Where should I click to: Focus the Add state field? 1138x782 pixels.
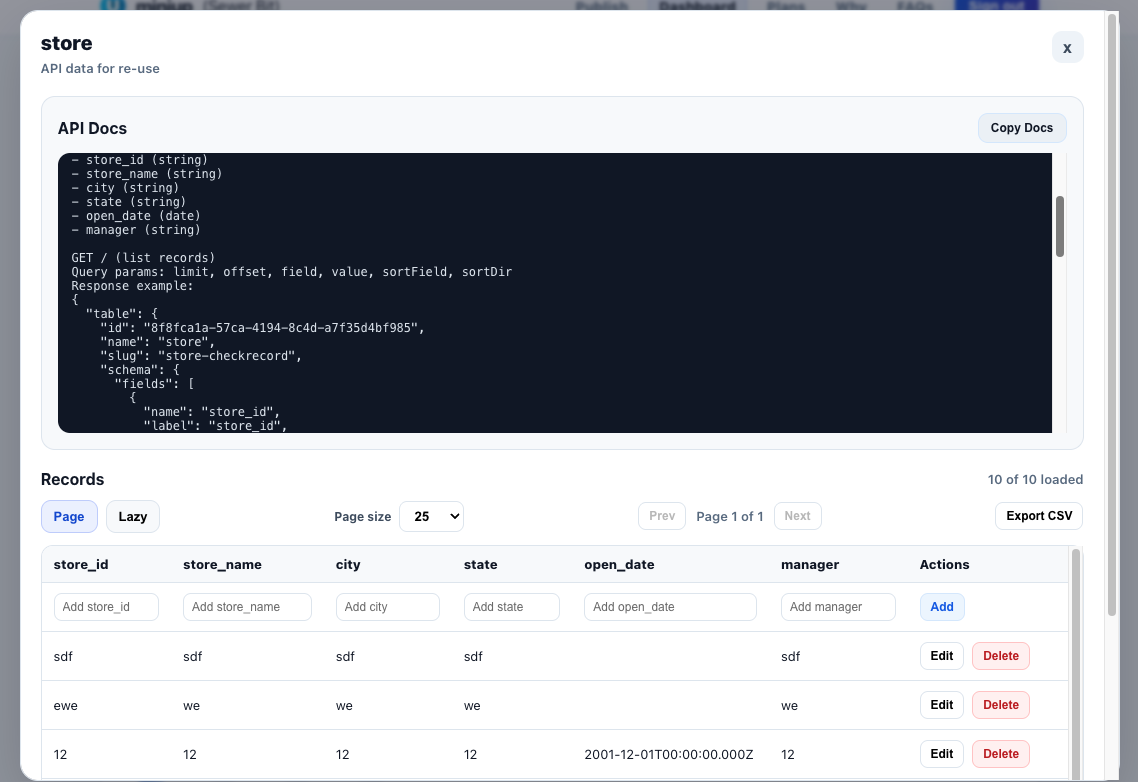tap(512, 607)
